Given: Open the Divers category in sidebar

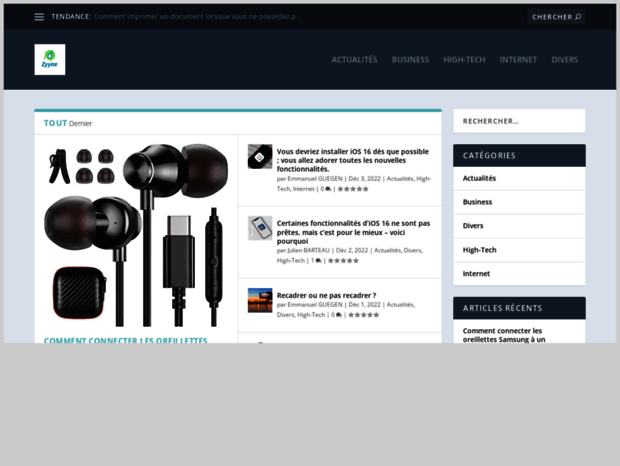Looking at the screenshot, I should [x=473, y=226].
